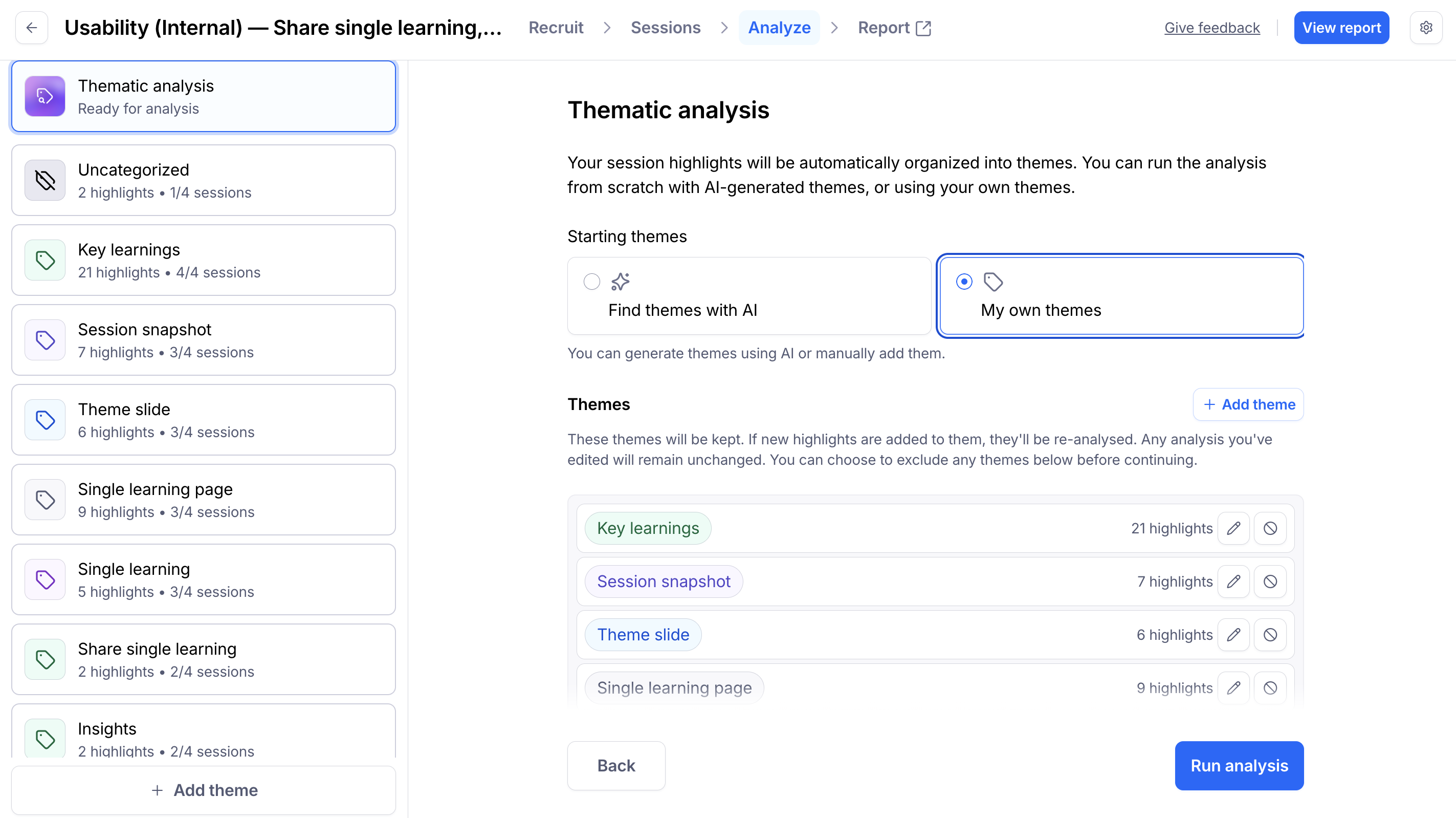
Task: Switch to the Sessions step
Action: pyautogui.click(x=665, y=28)
